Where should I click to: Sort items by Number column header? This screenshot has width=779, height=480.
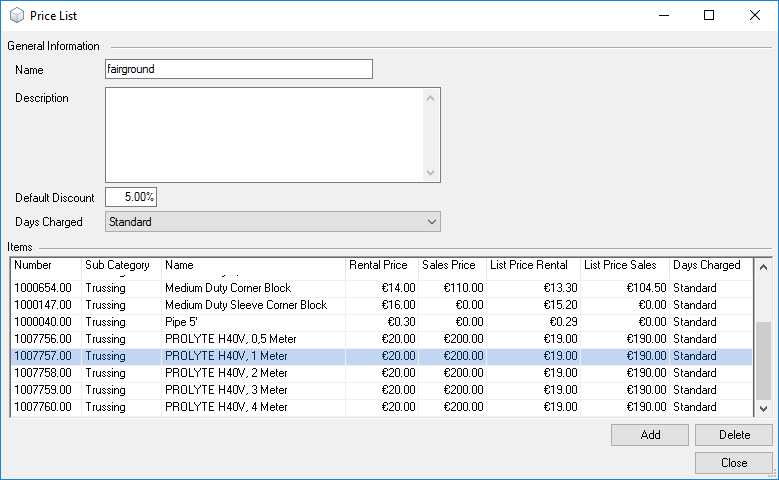[x=45, y=266]
